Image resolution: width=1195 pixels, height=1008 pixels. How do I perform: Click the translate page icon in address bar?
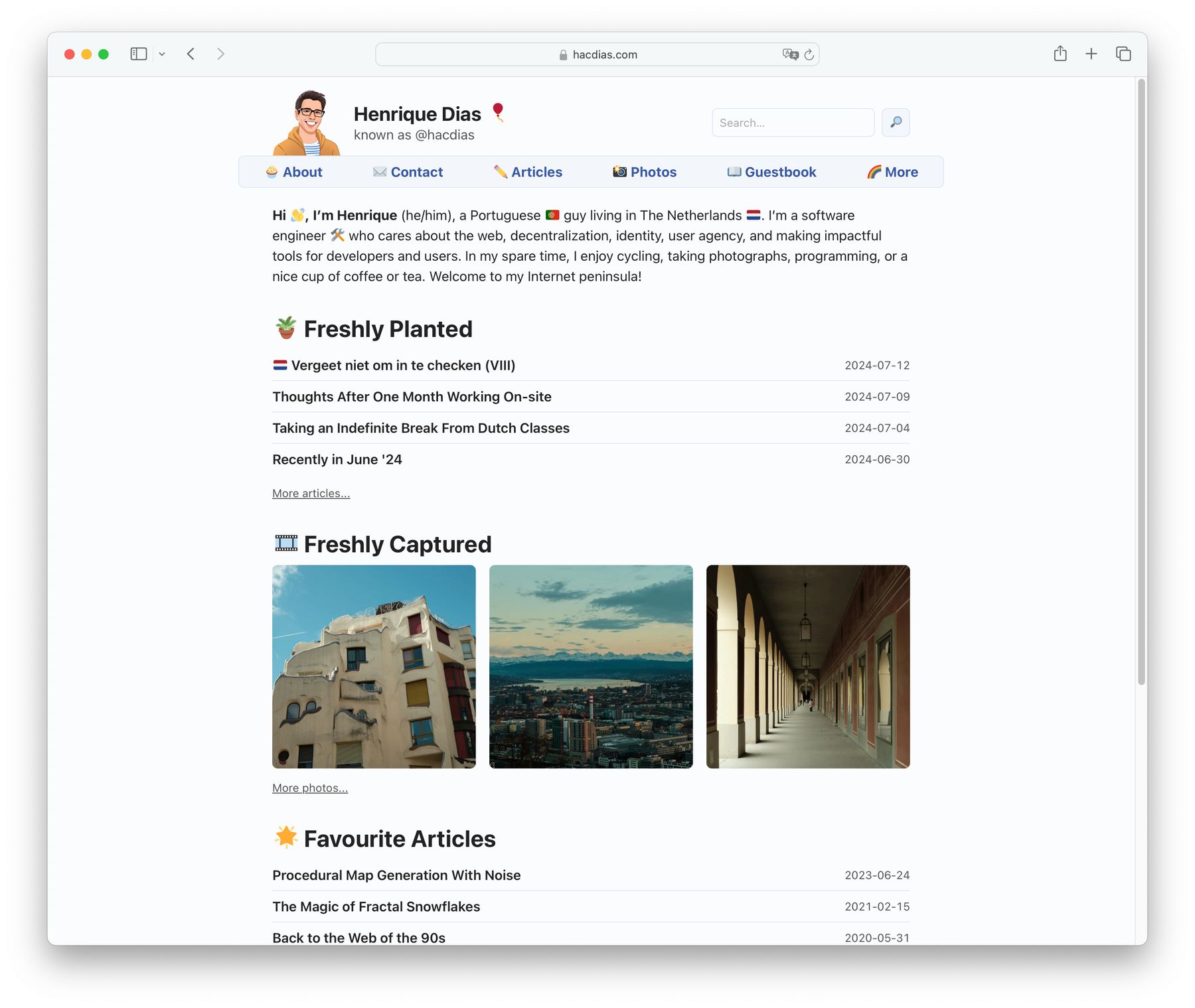tap(790, 54)
